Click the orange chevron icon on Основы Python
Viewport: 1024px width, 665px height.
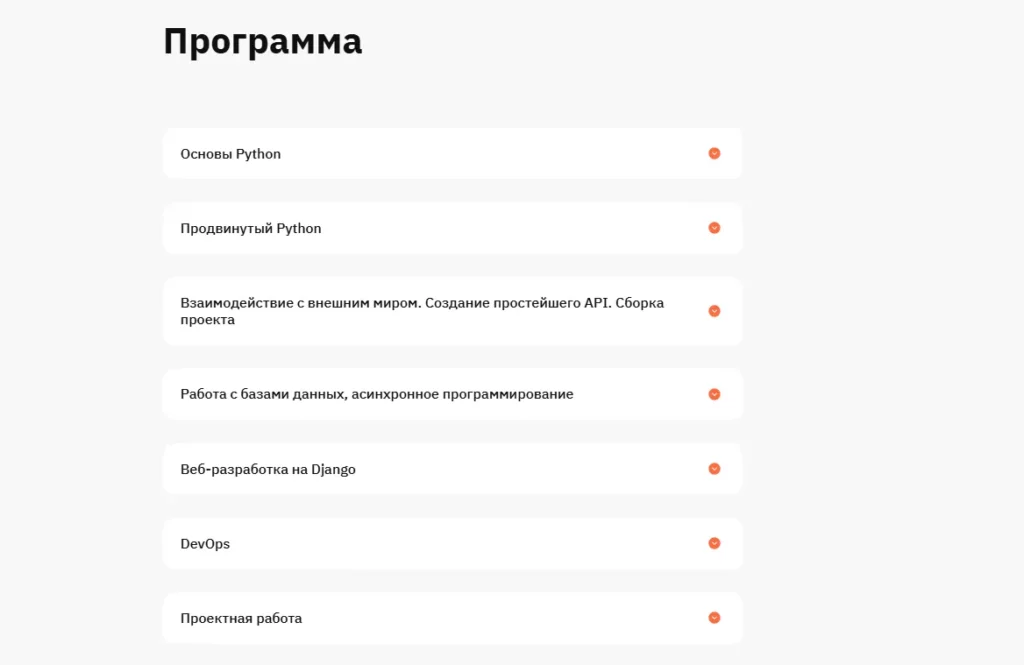(714, 153)
